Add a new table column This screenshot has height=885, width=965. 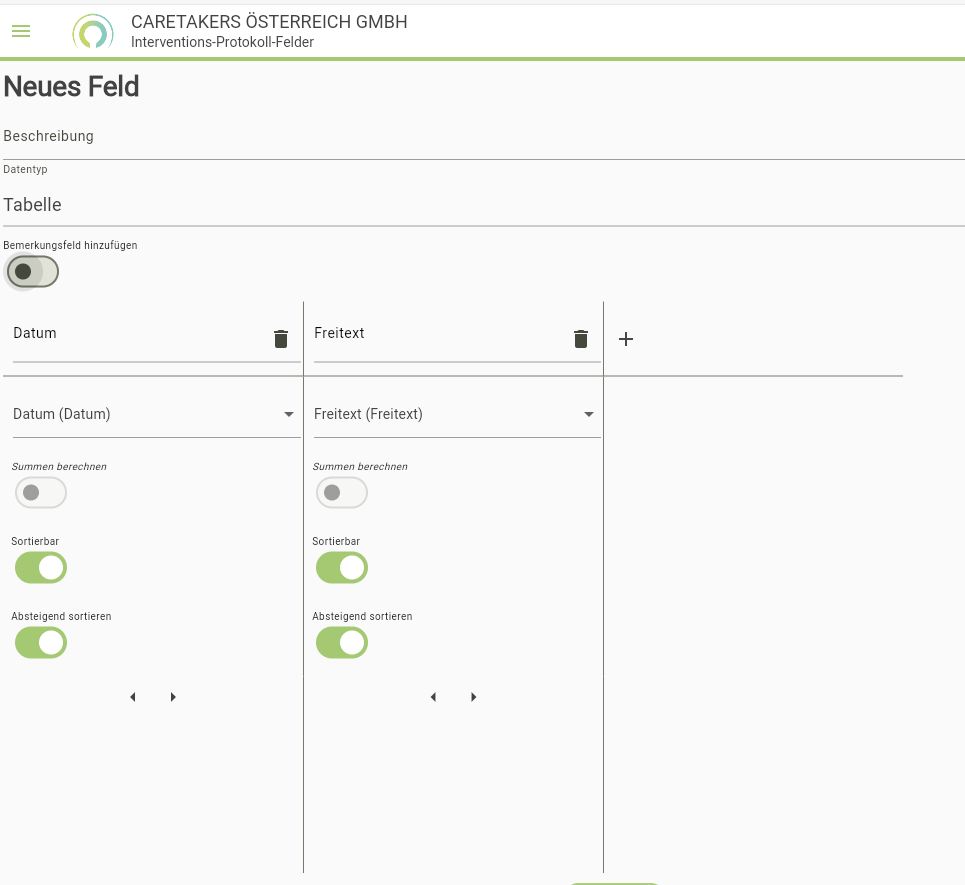coord(626,339)
